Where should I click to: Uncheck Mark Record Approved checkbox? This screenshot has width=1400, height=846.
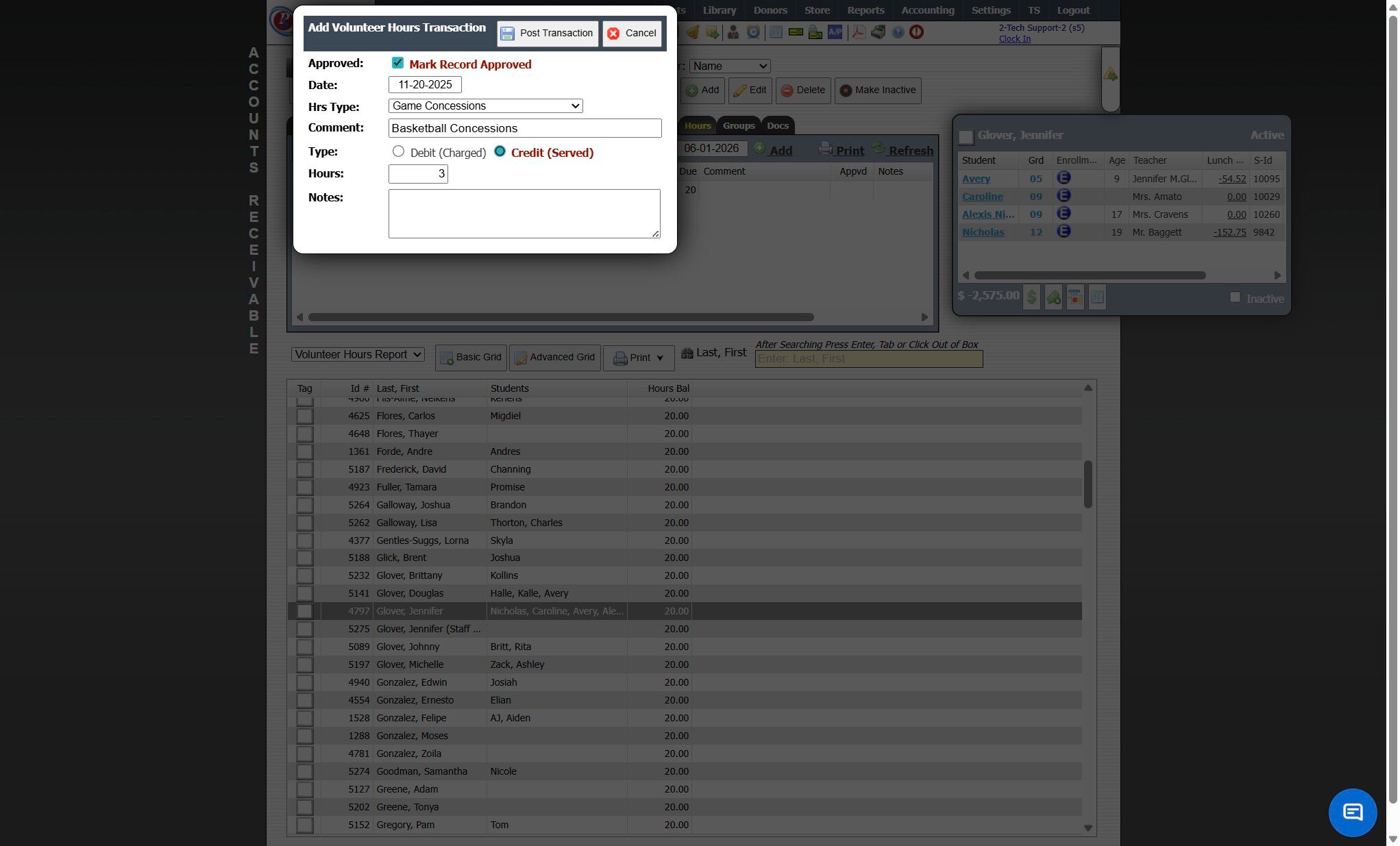click(x=397, y=63)
